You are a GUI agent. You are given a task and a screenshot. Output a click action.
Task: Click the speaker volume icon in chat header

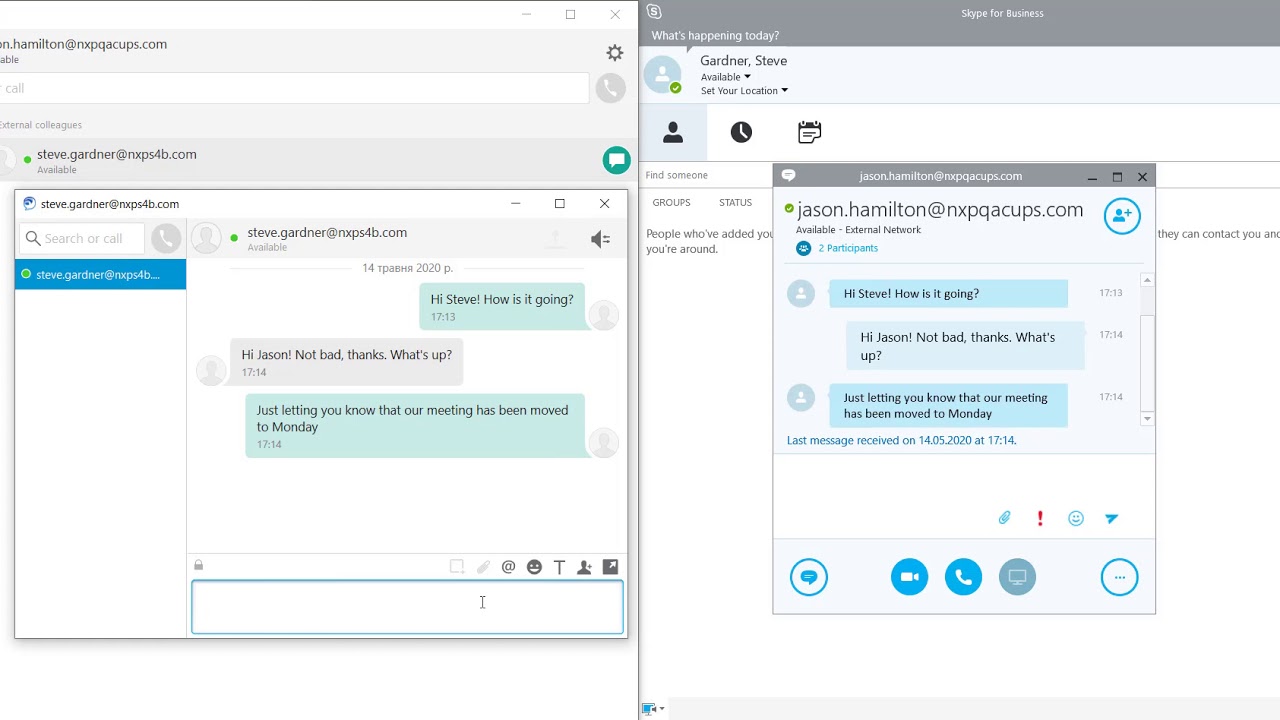point(600,239)
